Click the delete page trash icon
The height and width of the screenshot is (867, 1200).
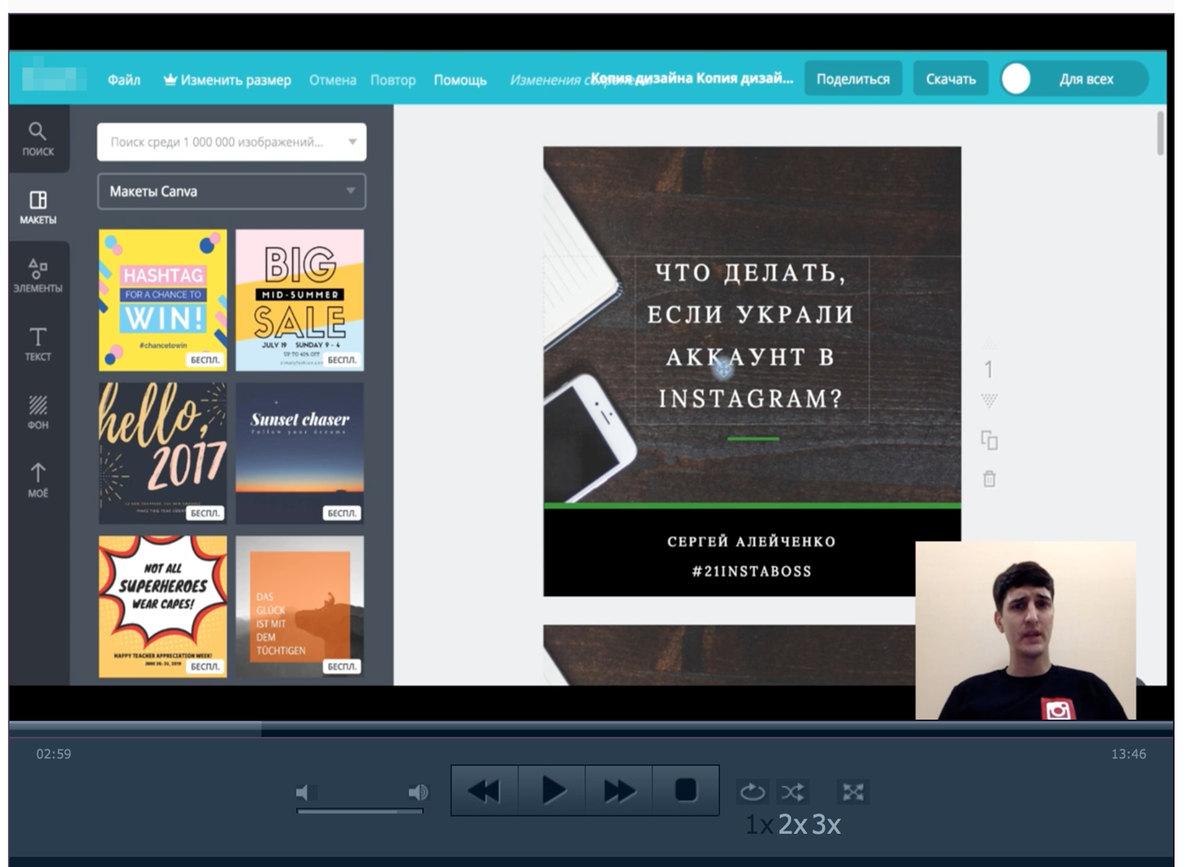click(x=989, y=479)
